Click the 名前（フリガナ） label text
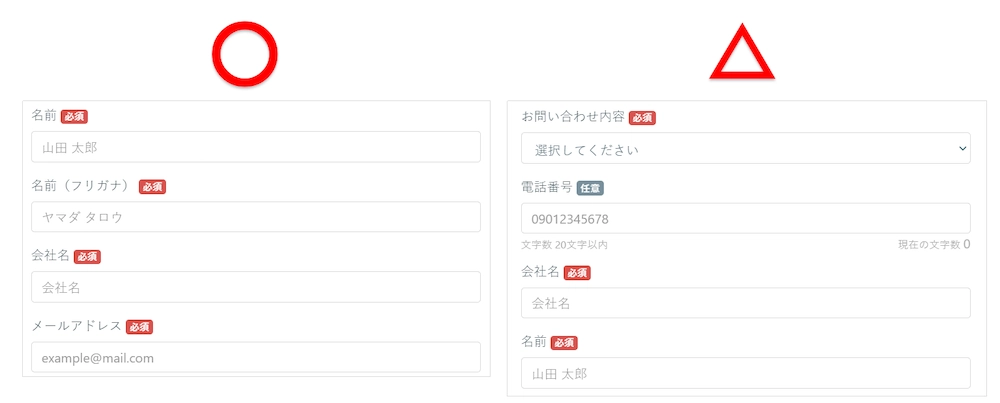Image resolution: width=1000 pixels, height=403 pixels. tap(82, 186)
